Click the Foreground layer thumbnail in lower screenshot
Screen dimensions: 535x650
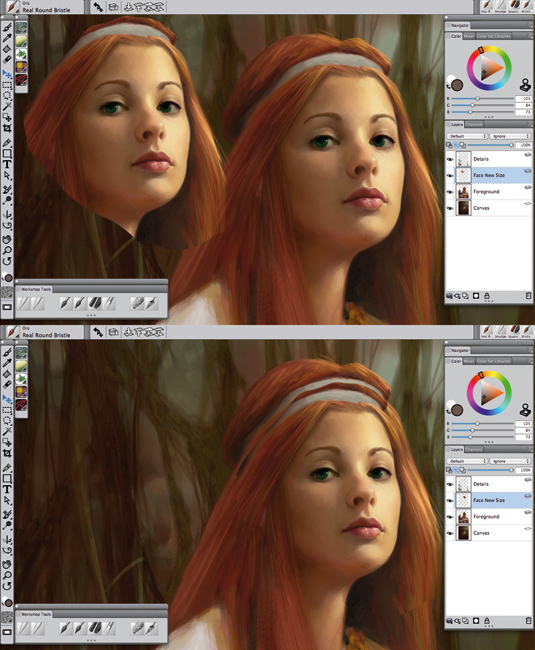pos(464,517)
